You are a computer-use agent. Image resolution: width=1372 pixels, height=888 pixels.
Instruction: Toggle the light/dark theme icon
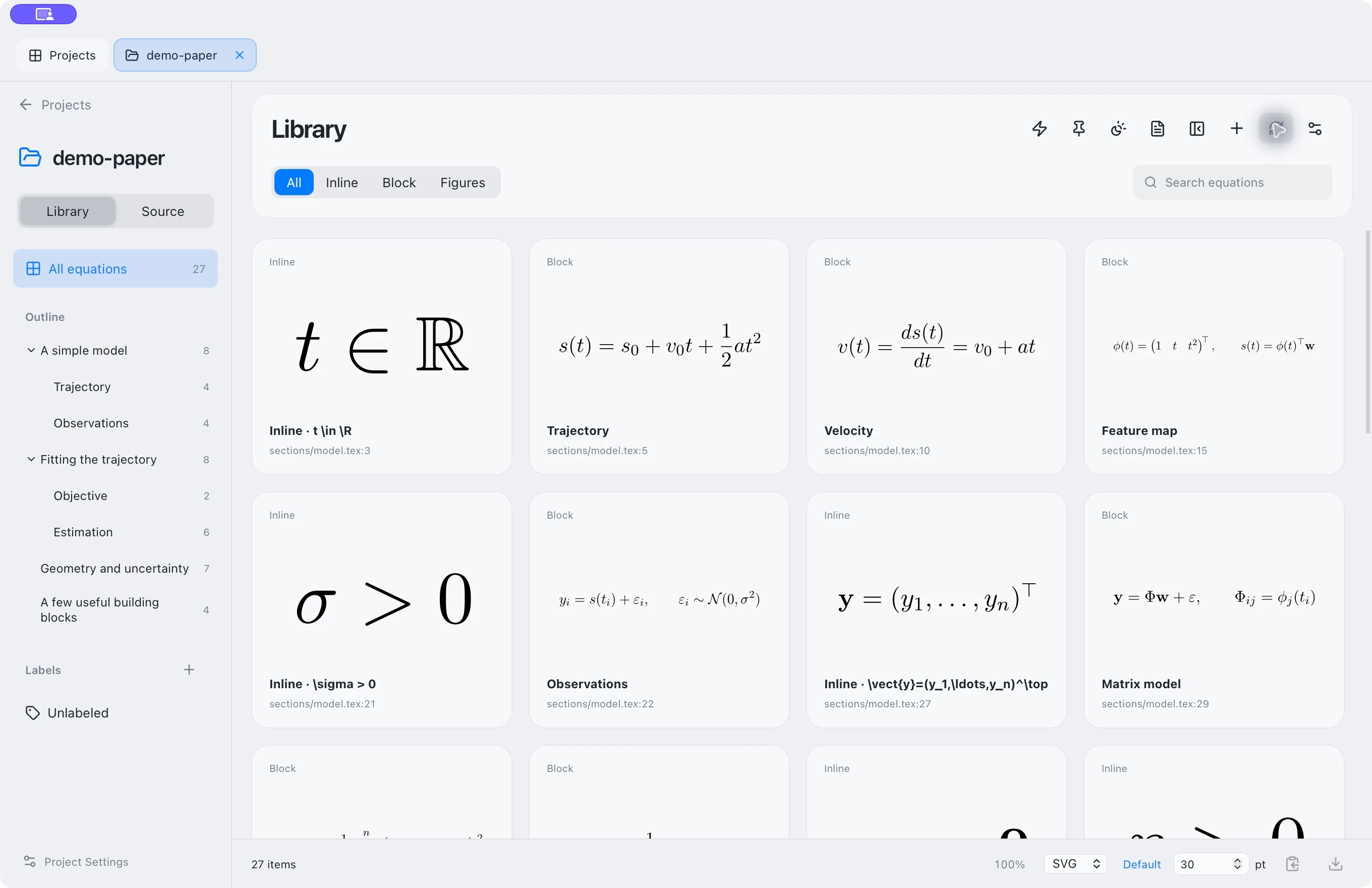point(1118,129)
